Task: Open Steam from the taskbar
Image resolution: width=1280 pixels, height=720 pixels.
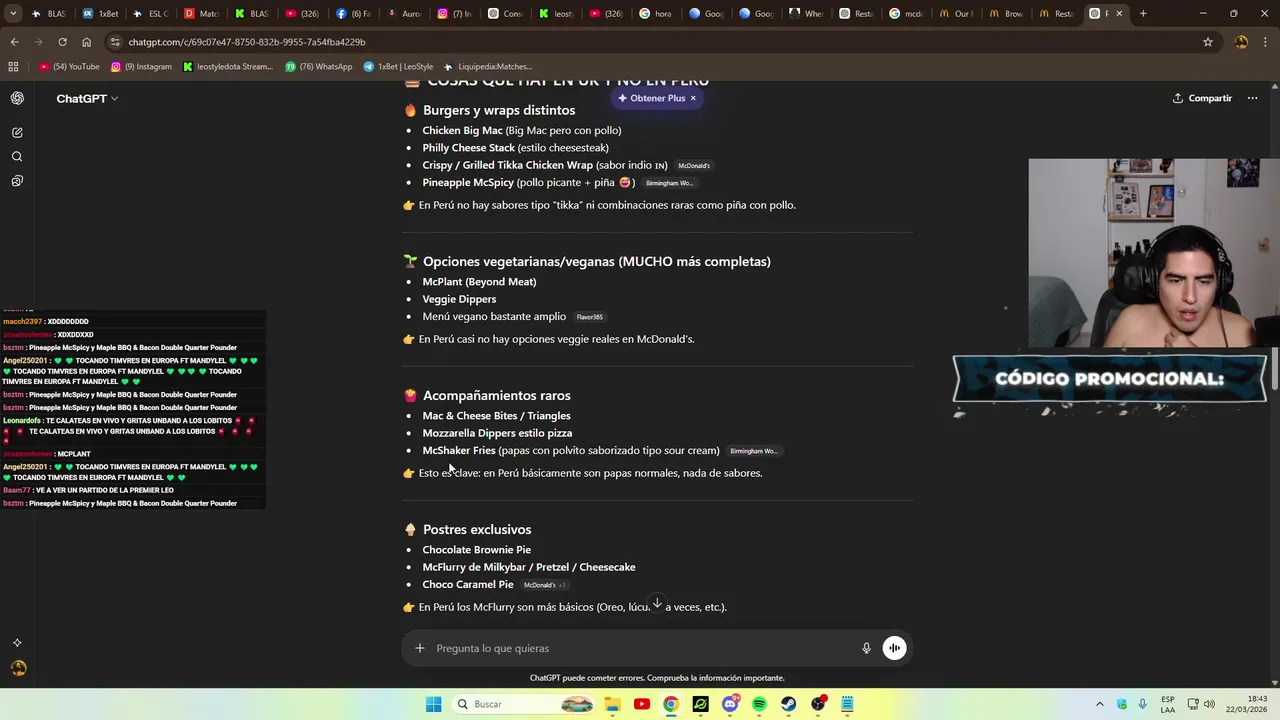Action: (x=789, y=704)
